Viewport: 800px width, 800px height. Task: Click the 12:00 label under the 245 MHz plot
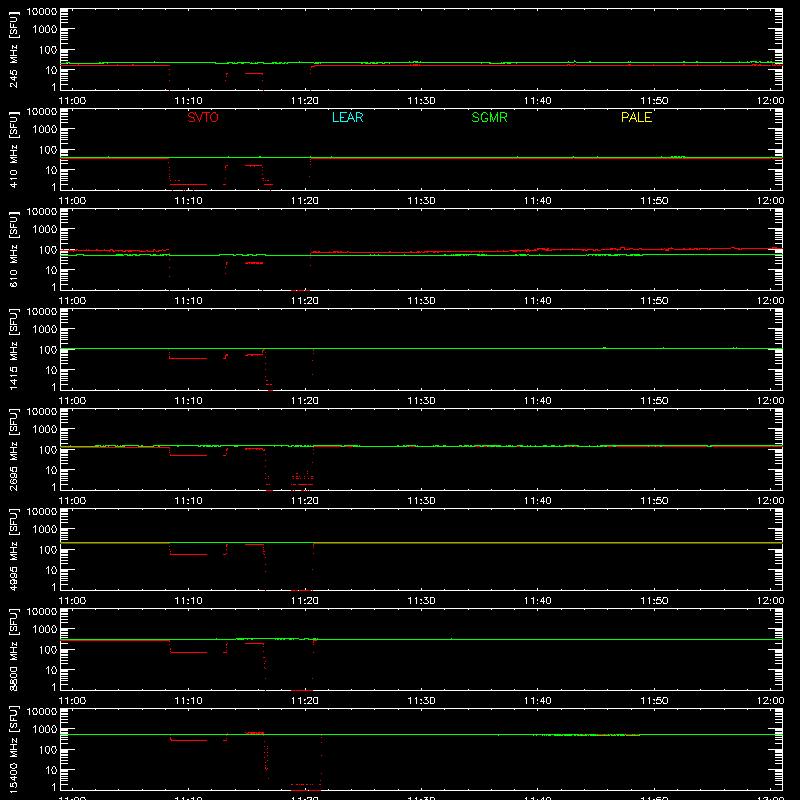point(770,101)
